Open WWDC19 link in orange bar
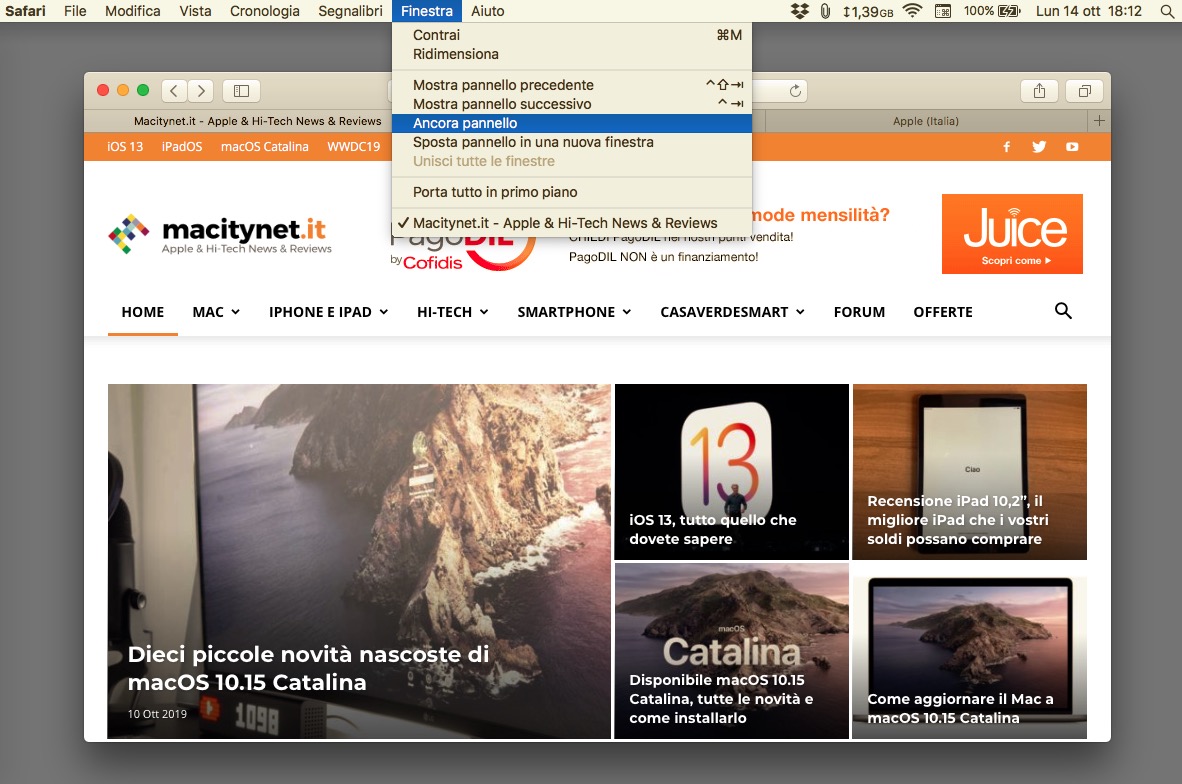 (354, 147)
